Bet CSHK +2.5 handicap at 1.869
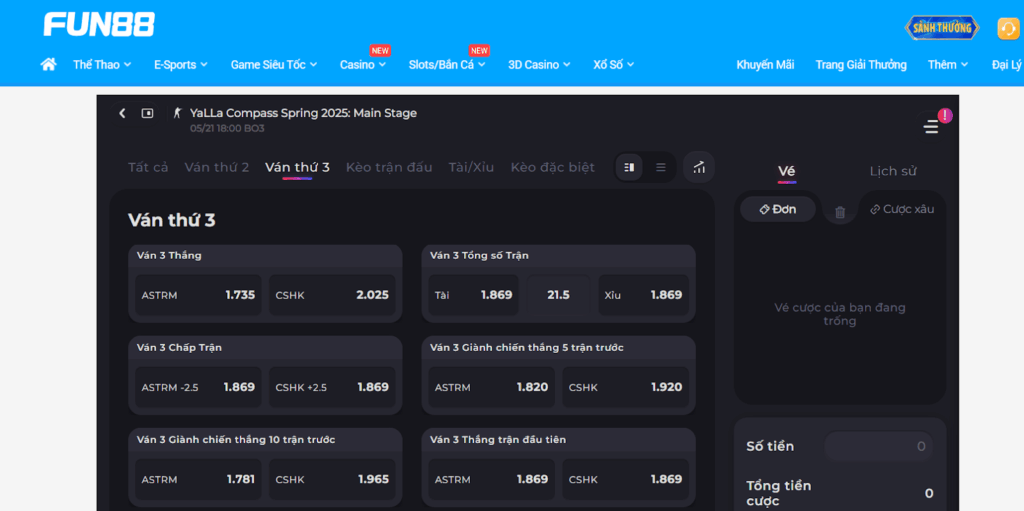The image size is (1024, 511). click(x=332, y=387)
